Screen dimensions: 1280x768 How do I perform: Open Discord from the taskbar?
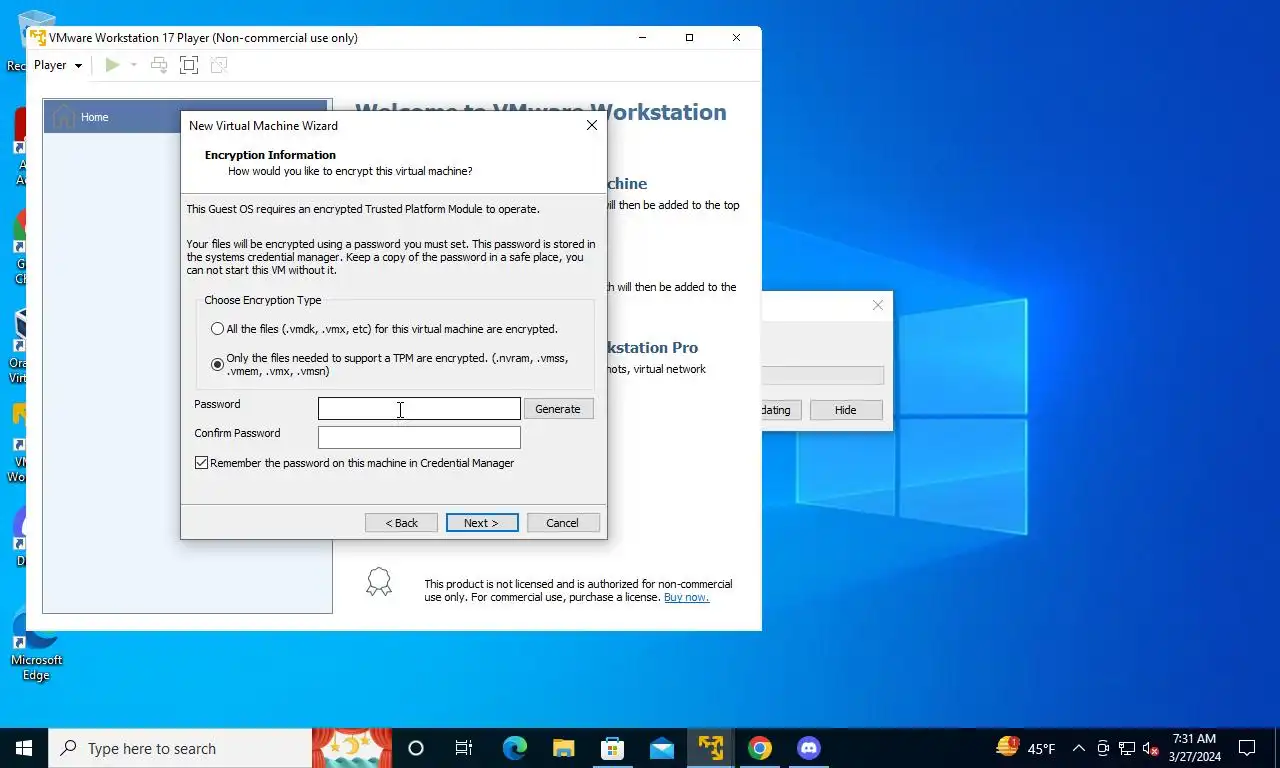(809, 748)
